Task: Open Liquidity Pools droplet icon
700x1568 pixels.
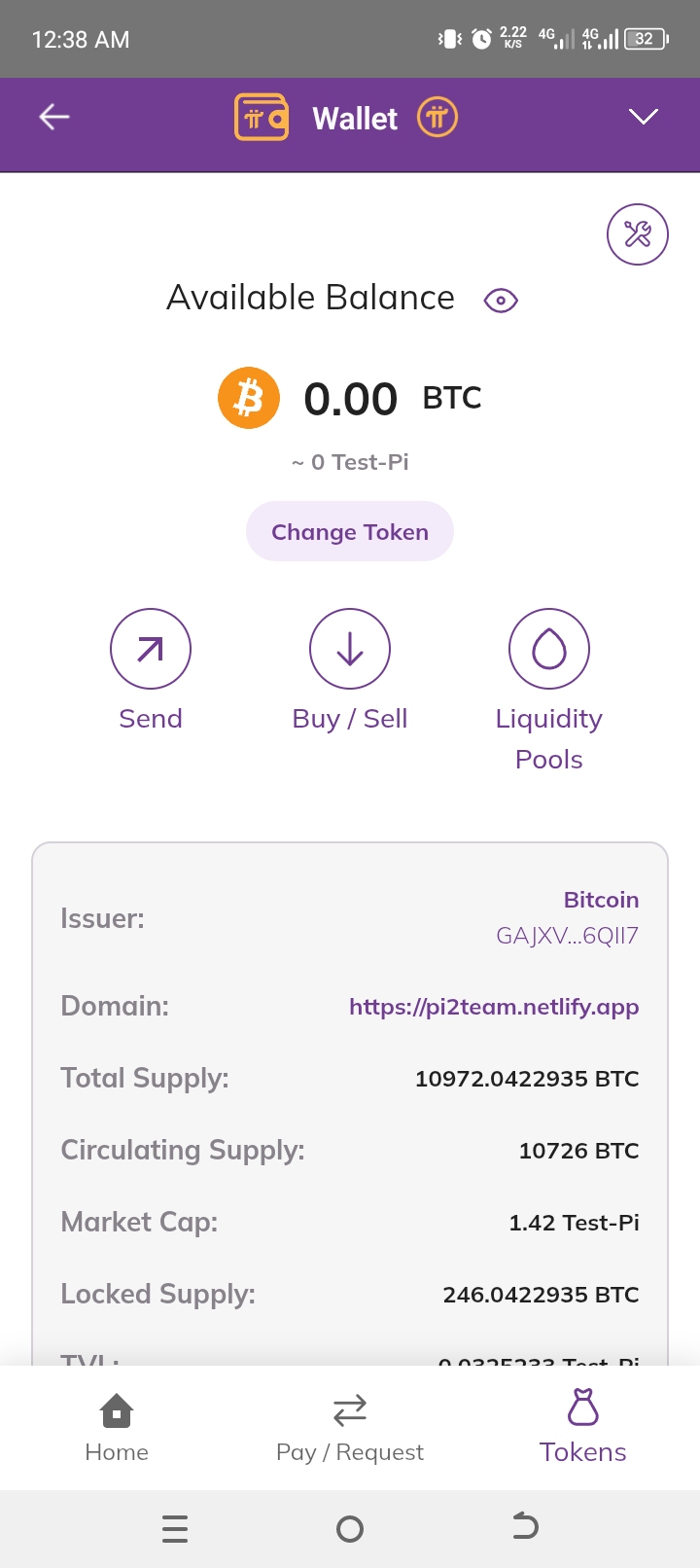Action: point(549,649)
